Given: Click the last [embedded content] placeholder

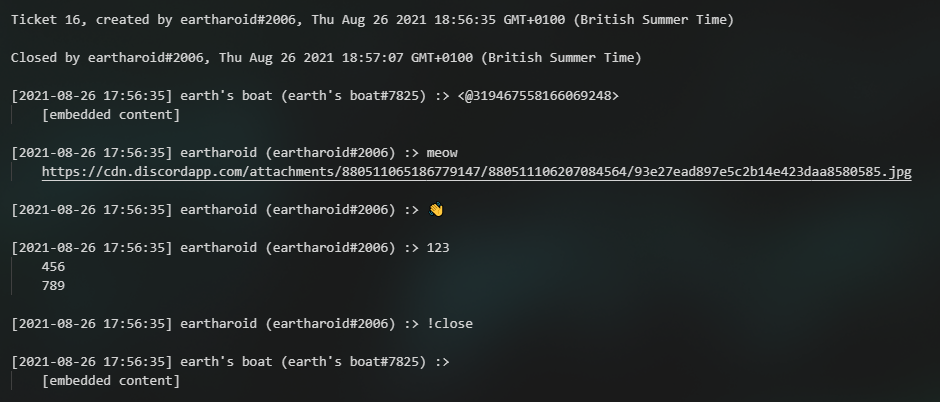Looking at the screenshot, I should click(x=111, y=381).
